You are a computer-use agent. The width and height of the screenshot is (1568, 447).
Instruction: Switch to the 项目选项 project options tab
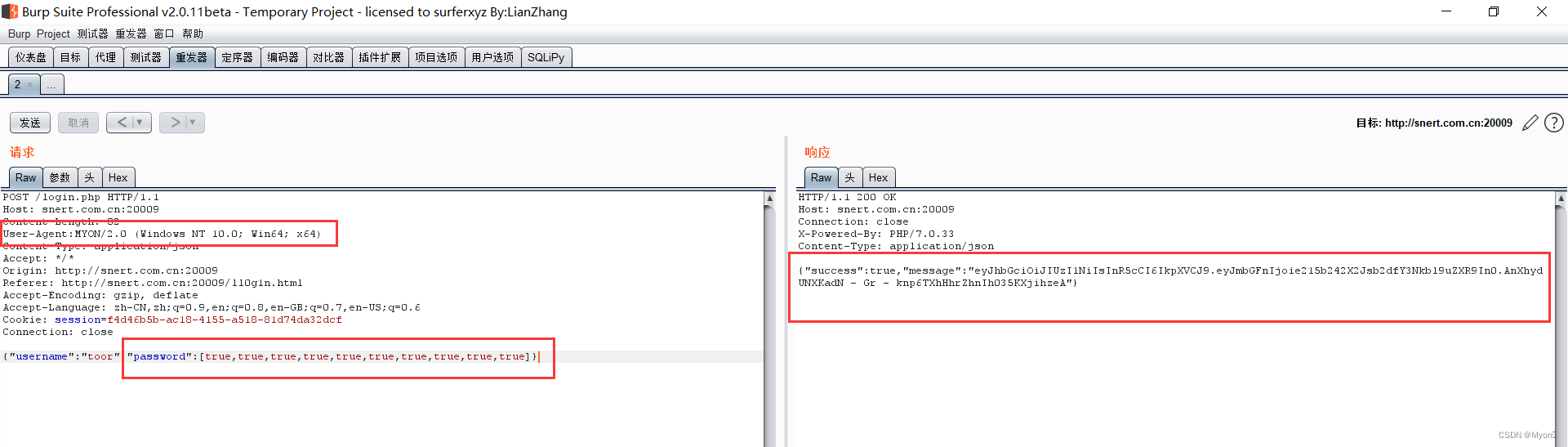[436, 57]
